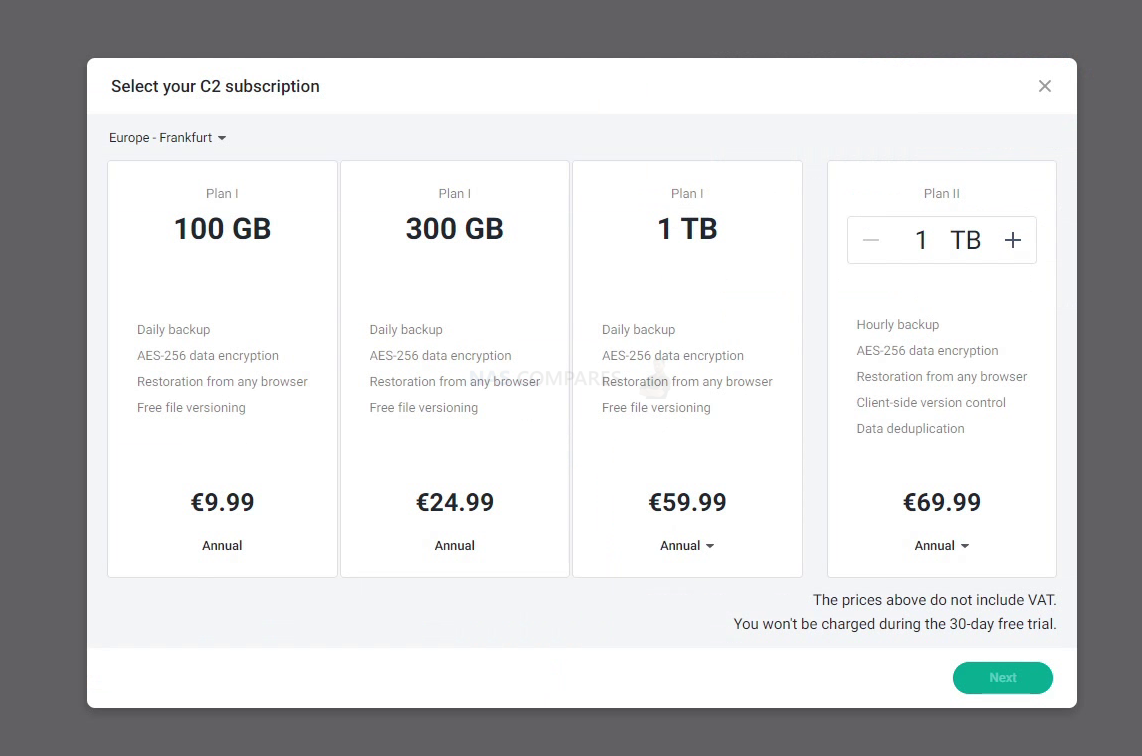This screenshot has width=1142, height=756.
Task: Click Daily backup in the 100 GB plan
Action: pos(173,329)
